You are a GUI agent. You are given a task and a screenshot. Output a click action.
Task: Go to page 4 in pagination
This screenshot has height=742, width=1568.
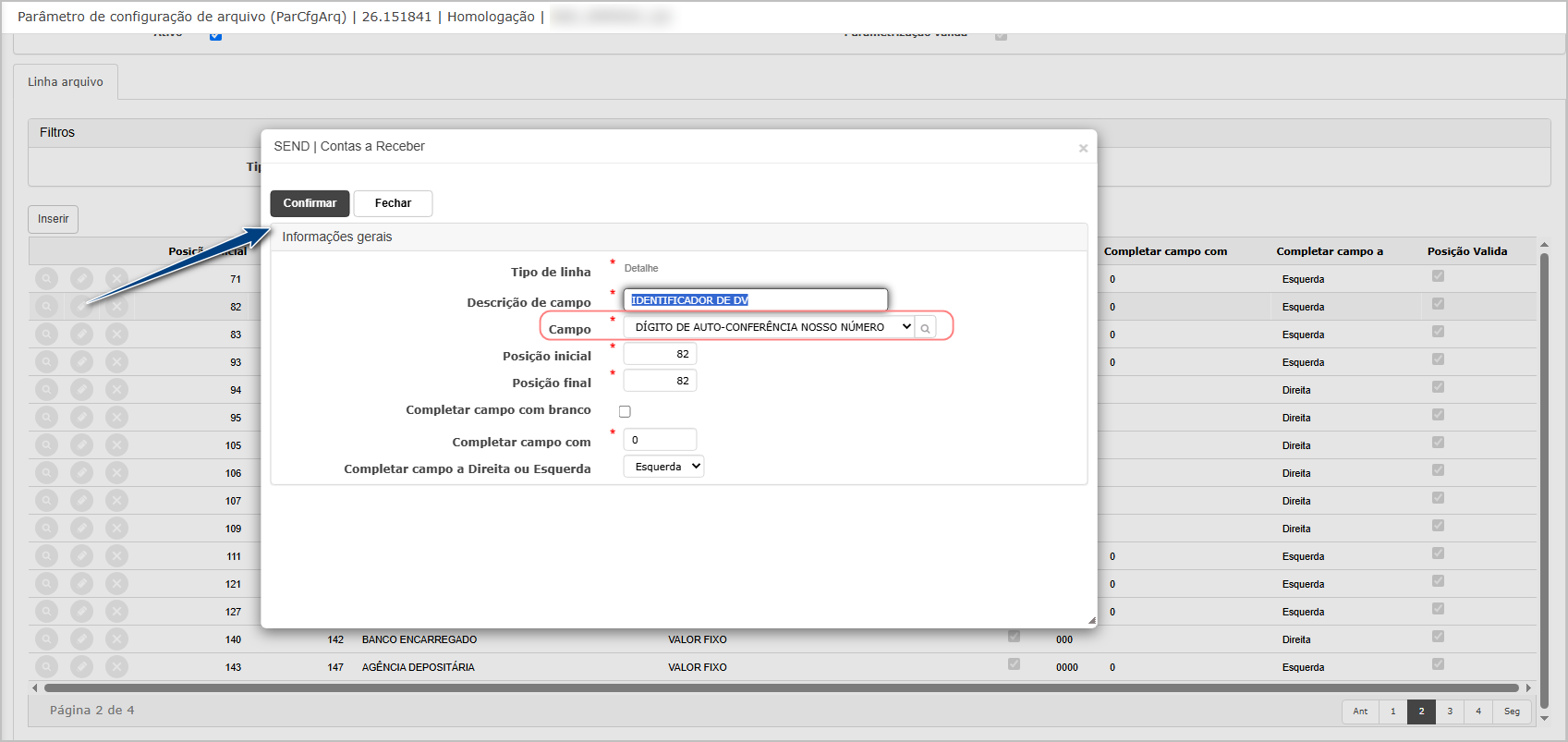tap(1478, 712)
